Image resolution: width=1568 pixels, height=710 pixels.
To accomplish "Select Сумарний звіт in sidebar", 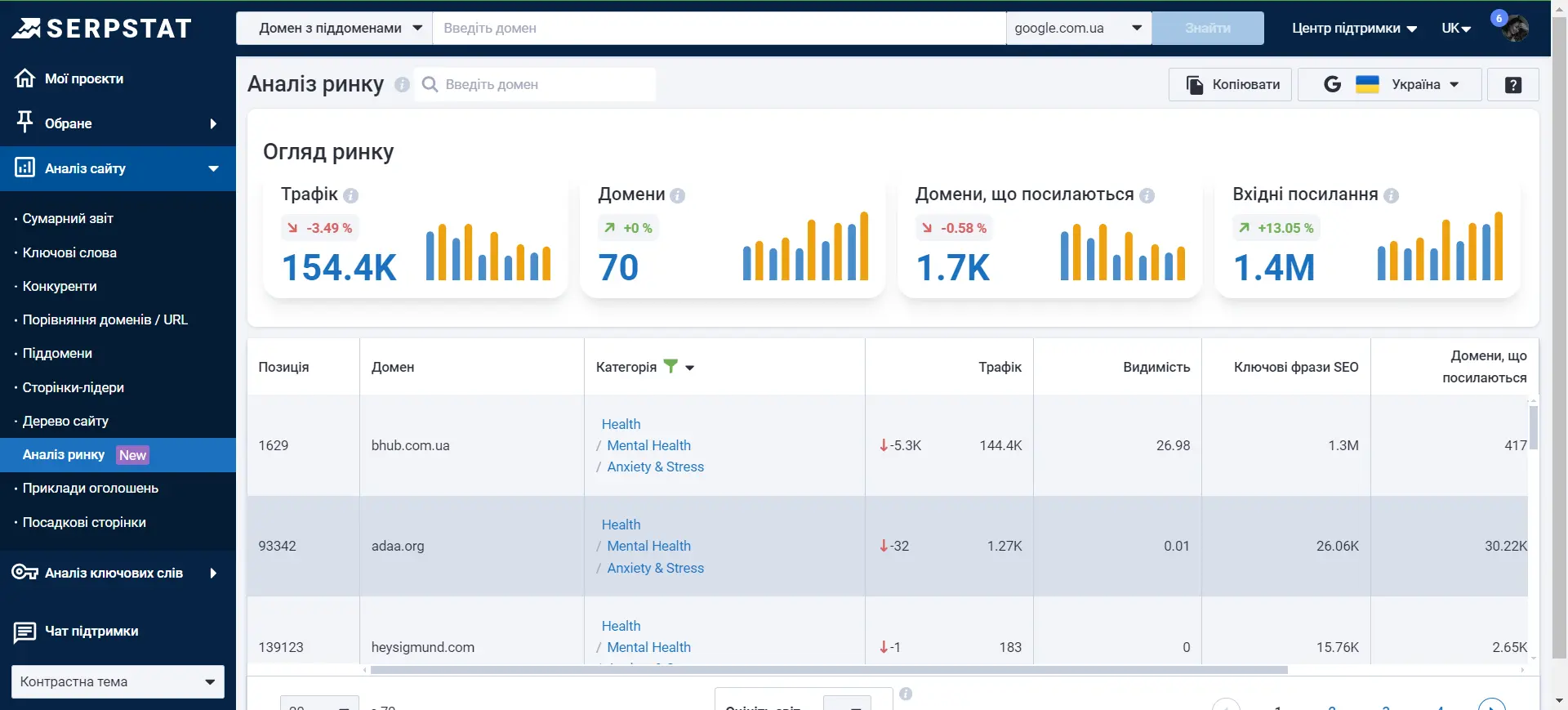I will coord(68,218).
